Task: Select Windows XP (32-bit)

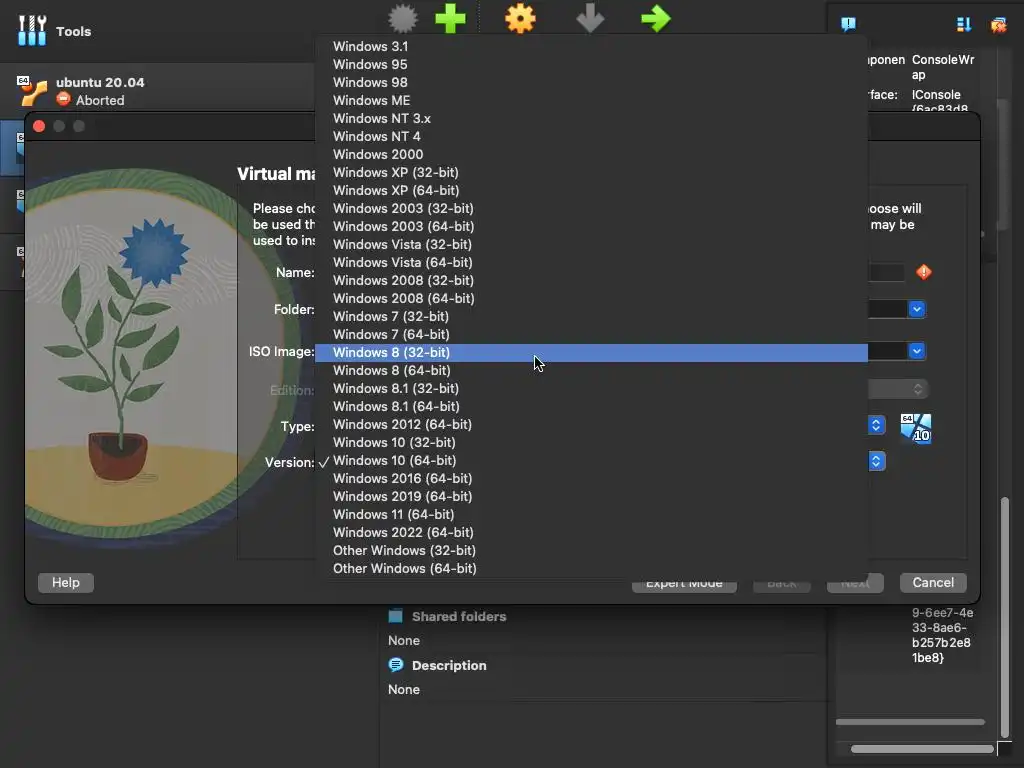Action: (592, 172)
